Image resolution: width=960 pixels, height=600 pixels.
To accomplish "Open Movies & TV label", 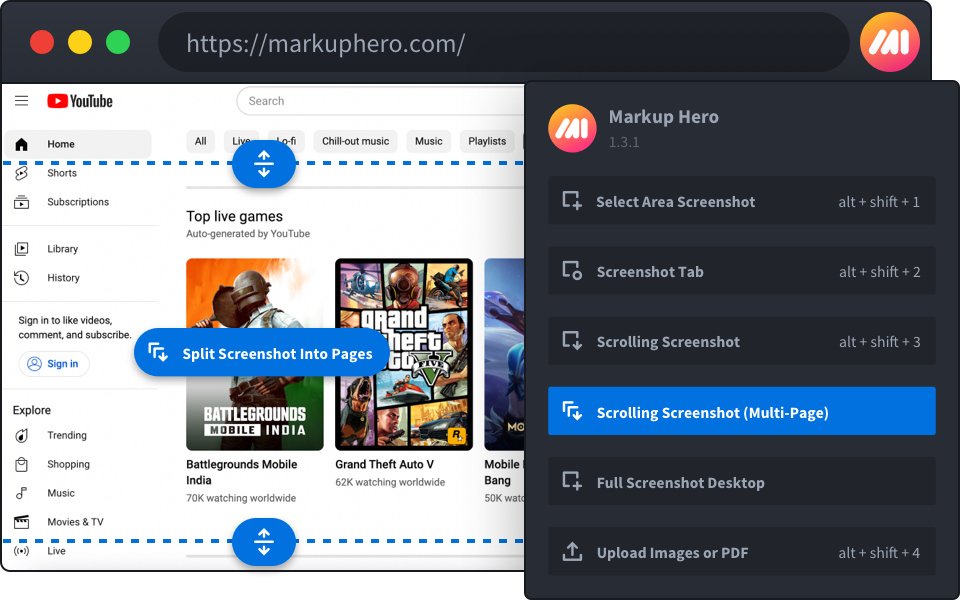I will coord(75,522).
